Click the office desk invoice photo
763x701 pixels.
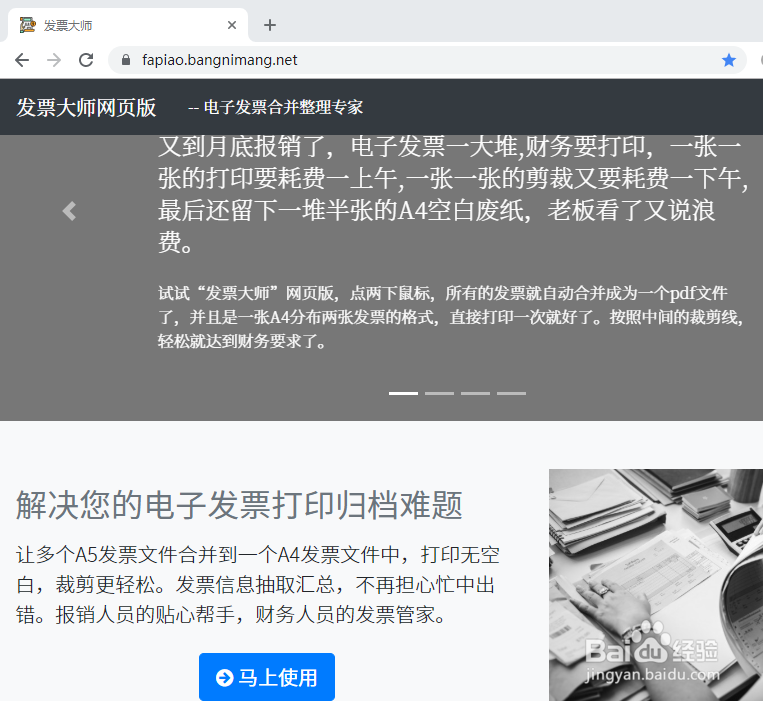[656, 585]
